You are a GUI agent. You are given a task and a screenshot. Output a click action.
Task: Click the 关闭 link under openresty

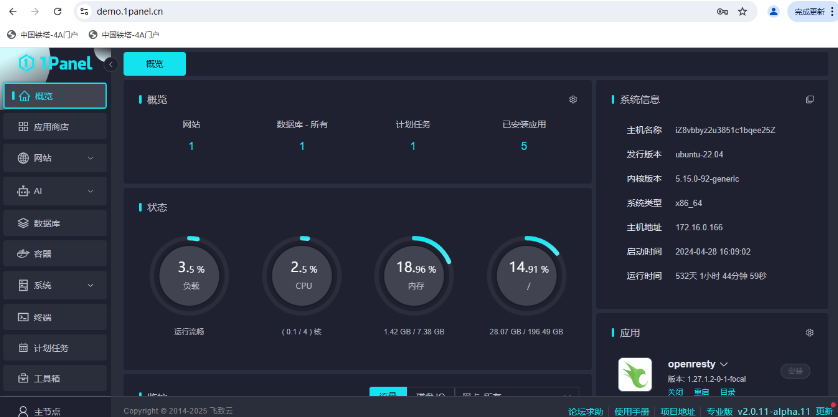pos(675,392)
